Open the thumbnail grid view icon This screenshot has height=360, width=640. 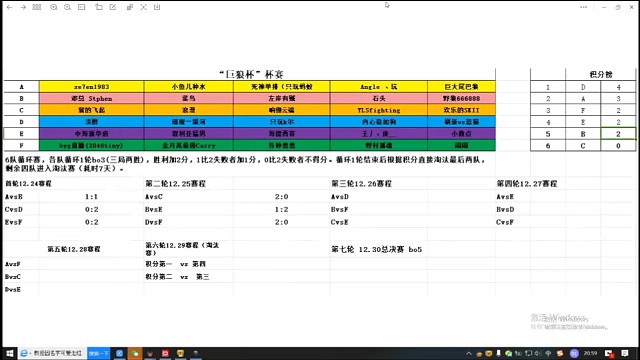click(37, 7)
